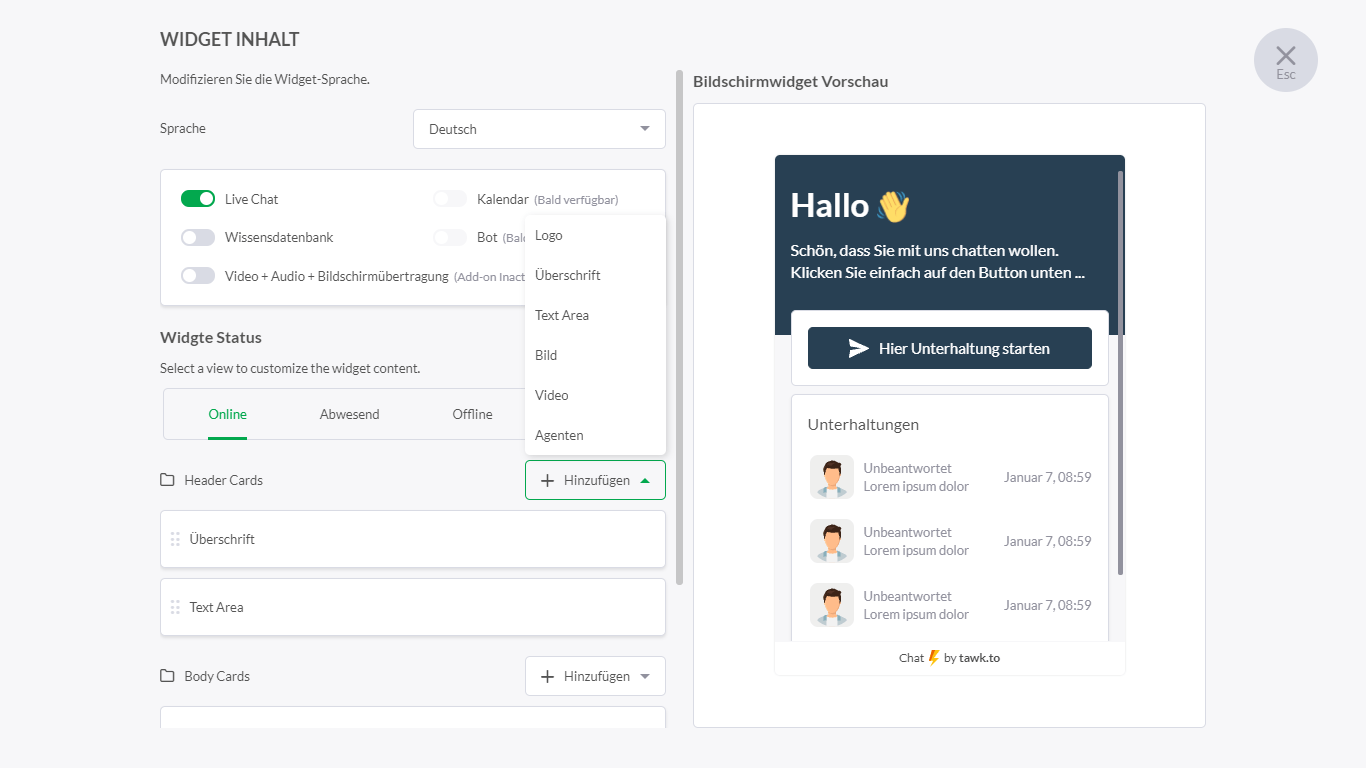Toggle Video + Audio + Bildschirmübertragung

coord(198,276)
